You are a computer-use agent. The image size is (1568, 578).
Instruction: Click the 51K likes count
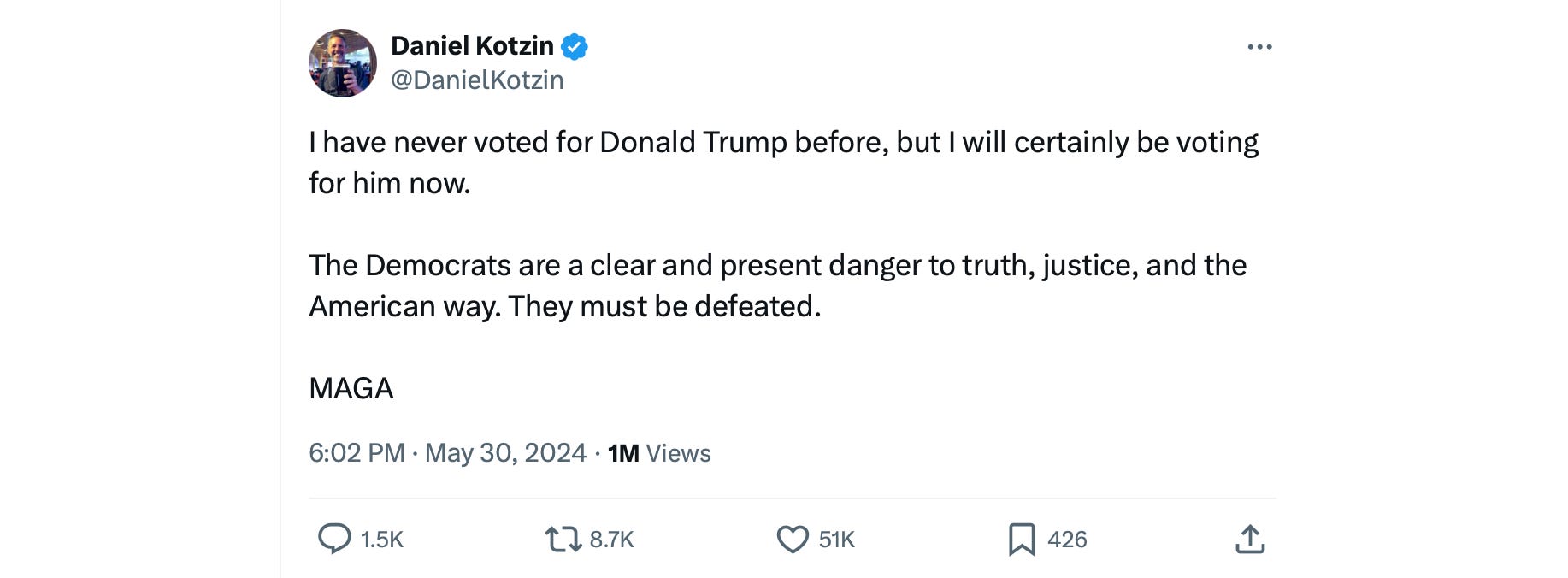click(836, 540)
